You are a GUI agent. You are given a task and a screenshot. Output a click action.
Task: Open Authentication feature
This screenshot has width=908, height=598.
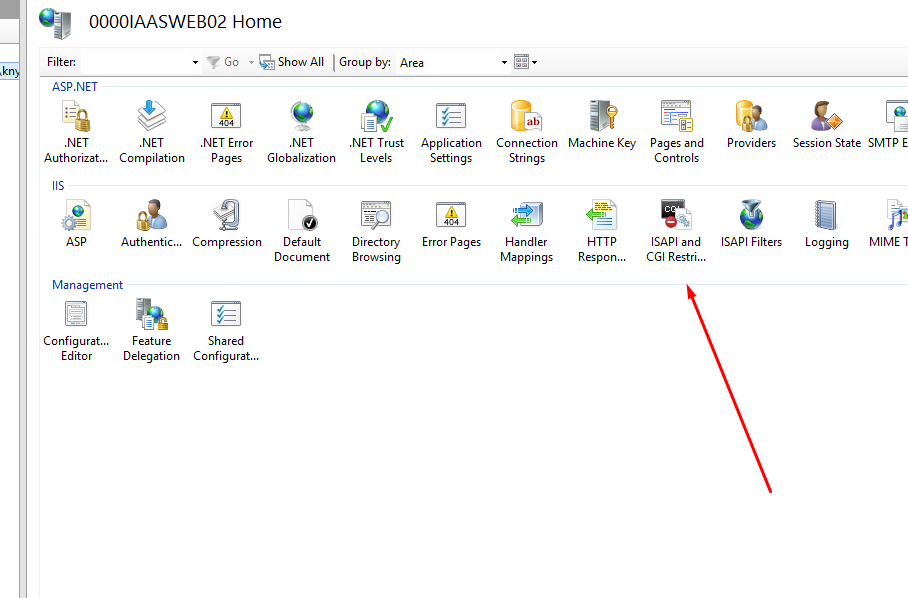pos(151,224)
